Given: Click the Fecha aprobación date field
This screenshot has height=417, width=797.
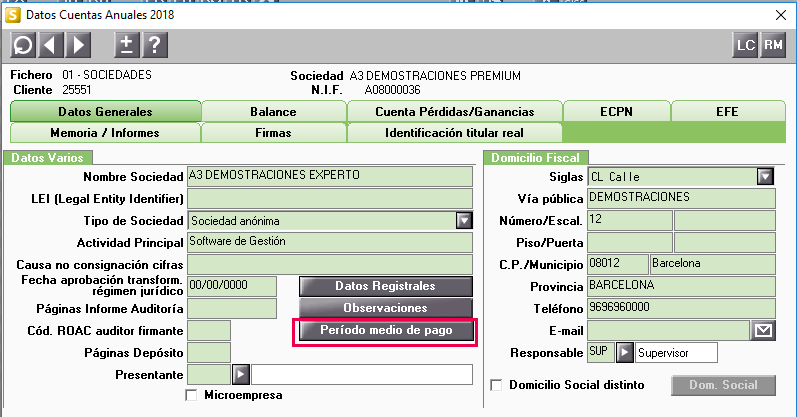Looking at the screenshot, I should [x=232, y=286].
